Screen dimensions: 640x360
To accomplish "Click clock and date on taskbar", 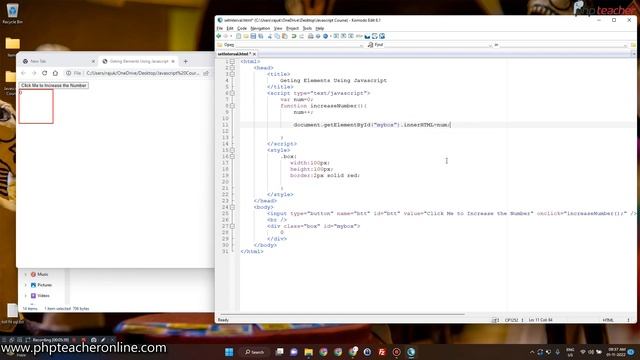I will pyautogui.click(x=616, y=352).
